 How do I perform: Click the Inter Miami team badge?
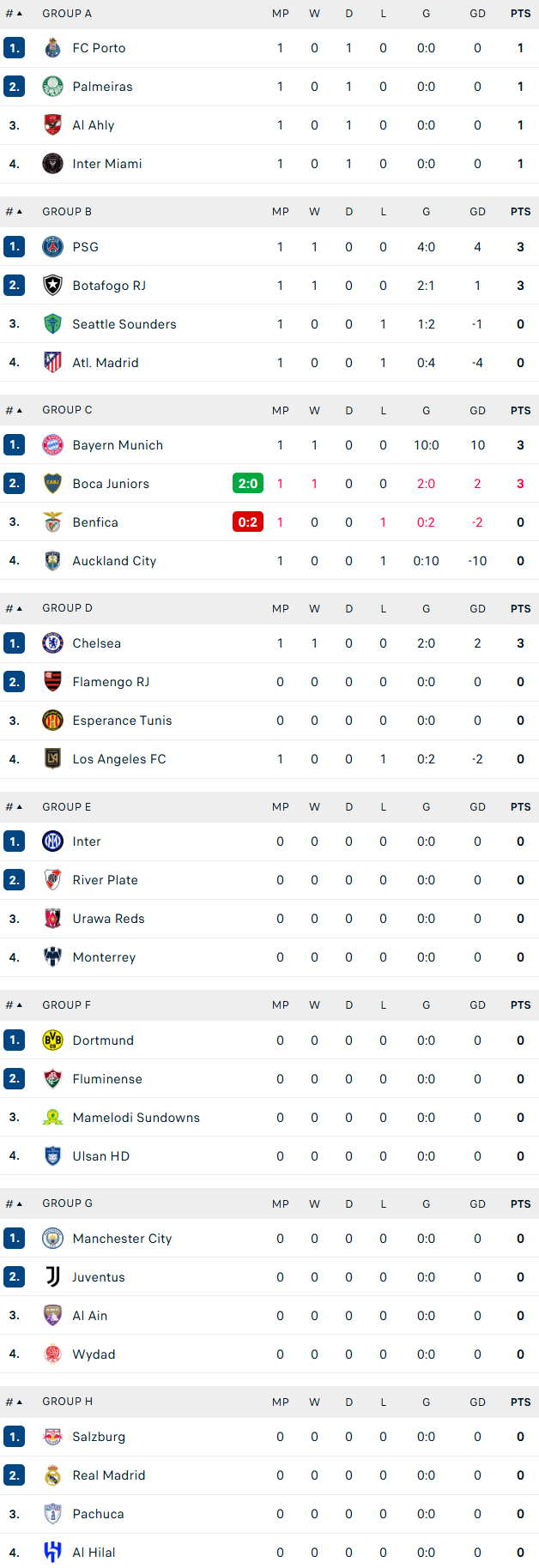[x=52, y=164]
